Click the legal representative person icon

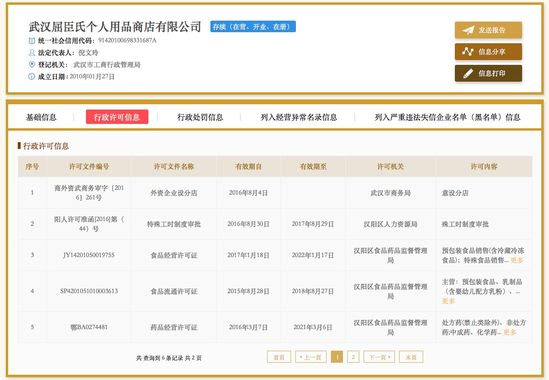[32, 53]
